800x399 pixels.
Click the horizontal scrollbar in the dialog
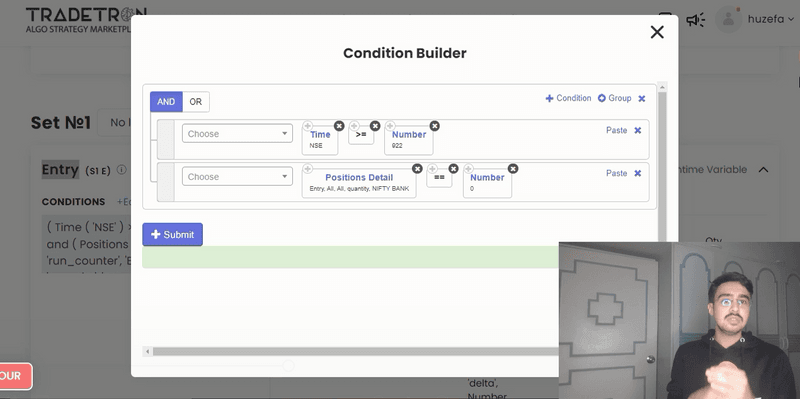[356, 352]
